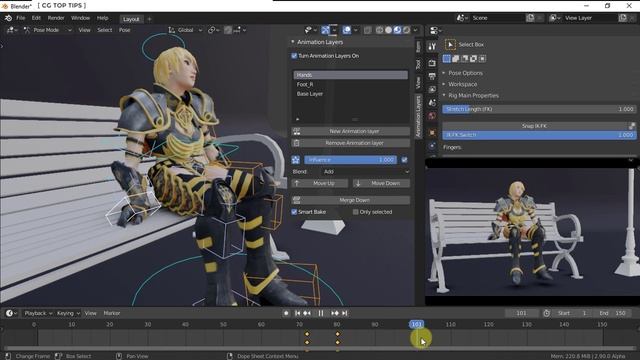Select the Hands animation layer
The image size is (640, 360).
click(350, 75)
